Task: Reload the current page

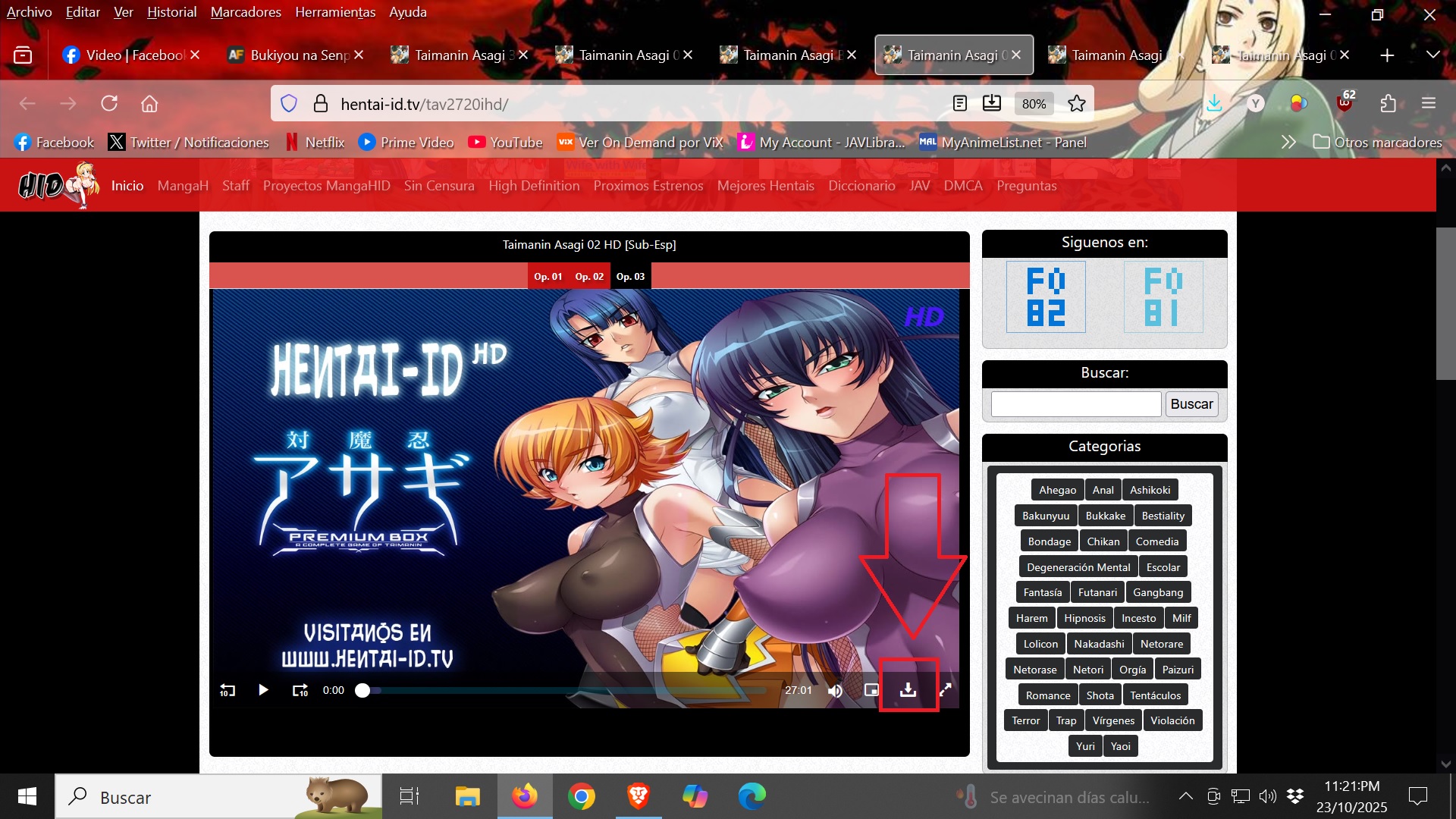Action: tap(109, 103)
